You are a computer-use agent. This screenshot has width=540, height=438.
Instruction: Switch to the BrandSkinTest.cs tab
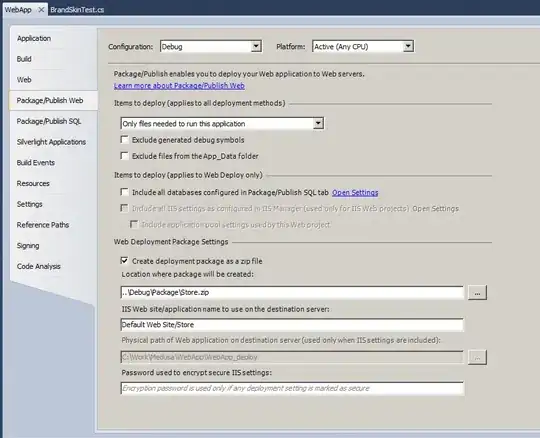click(x=77, y=10)
